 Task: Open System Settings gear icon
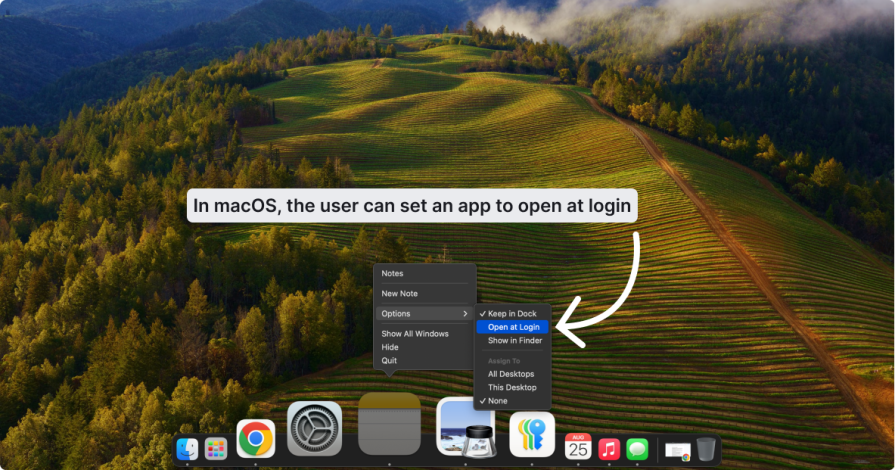point(315,429)
